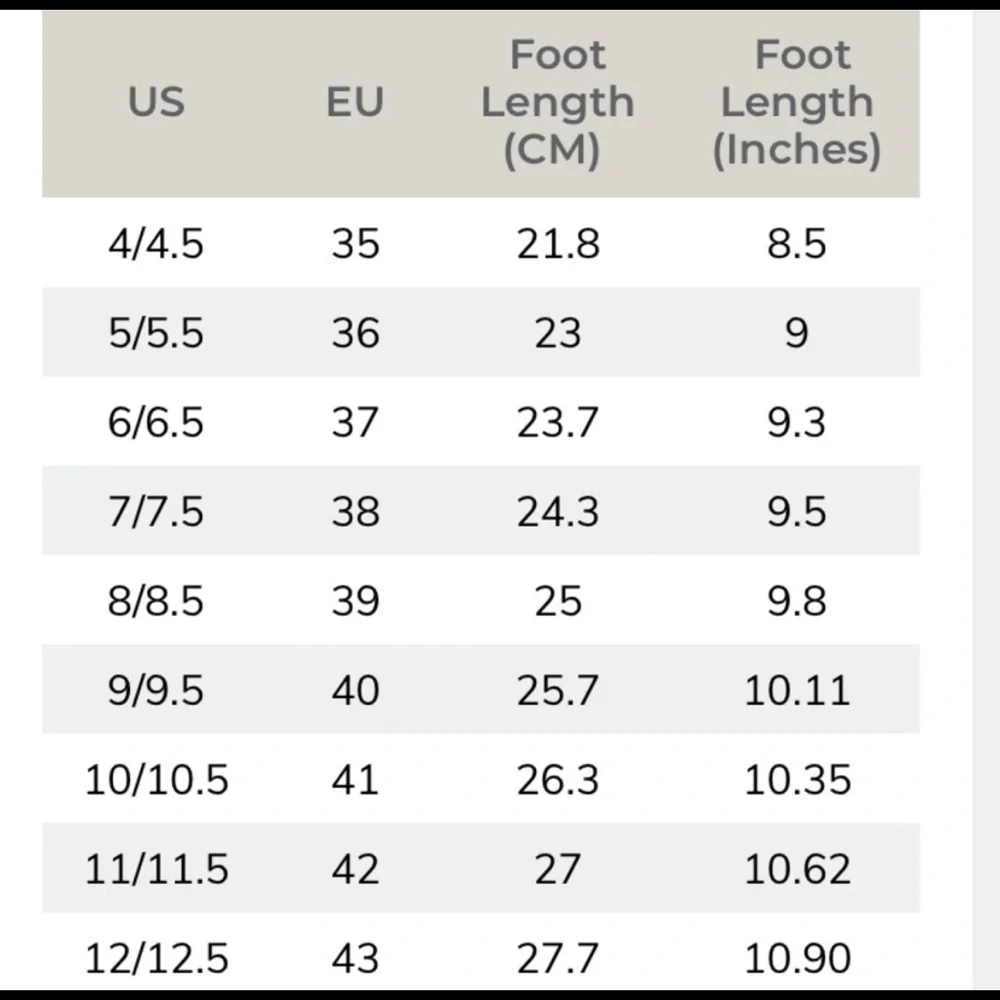
Task: Select the 10.11 inches value
Action: coord(797,690)
